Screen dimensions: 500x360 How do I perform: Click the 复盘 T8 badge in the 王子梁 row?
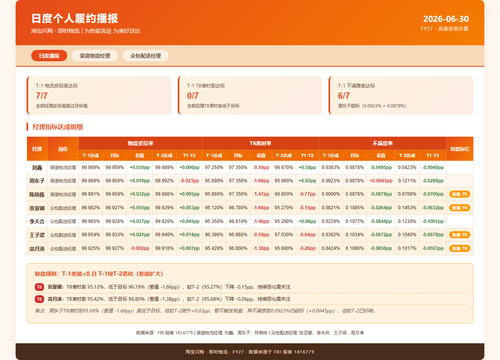point(460,235)
